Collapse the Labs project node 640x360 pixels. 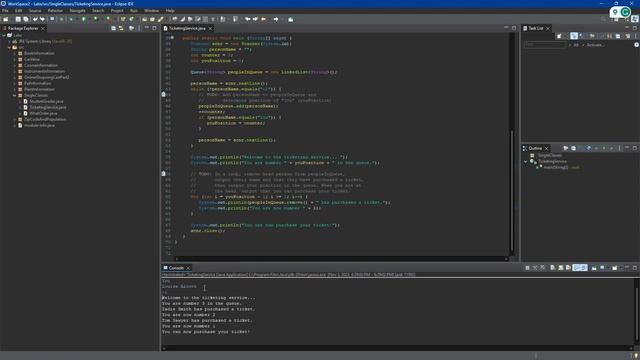click(x=4, y=35)
